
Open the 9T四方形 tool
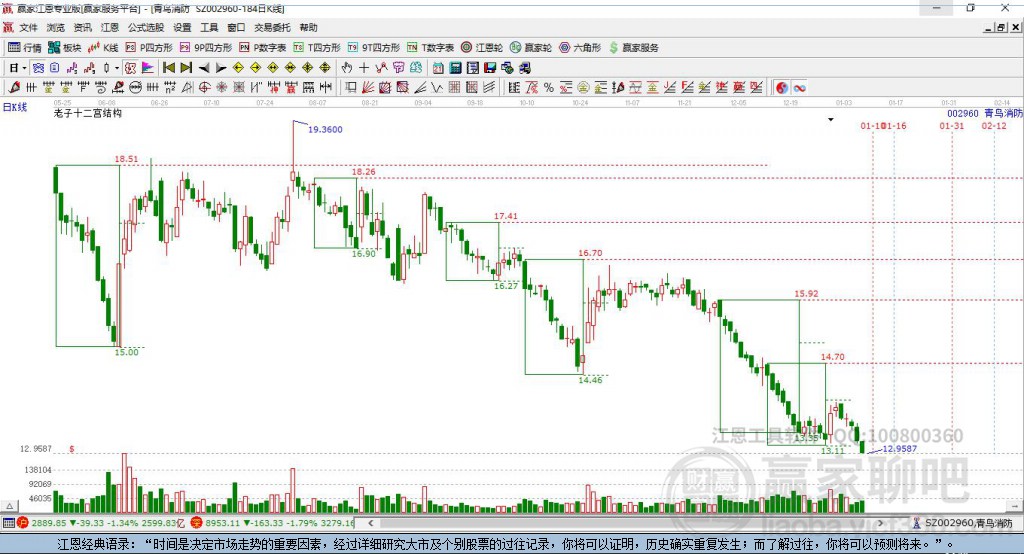point(374,48)
